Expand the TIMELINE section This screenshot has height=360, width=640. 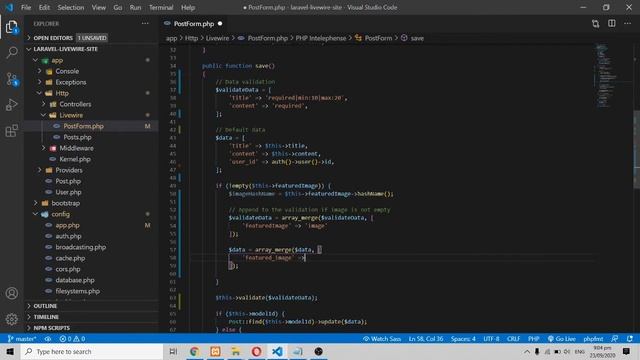(46, 317)
